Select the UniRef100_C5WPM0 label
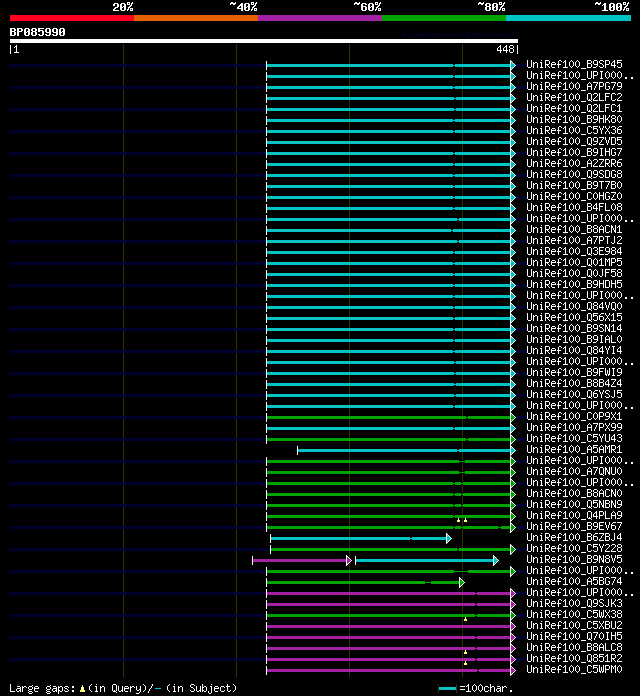Viewport: 640px width, 696px height. click(x=574, y=669)
